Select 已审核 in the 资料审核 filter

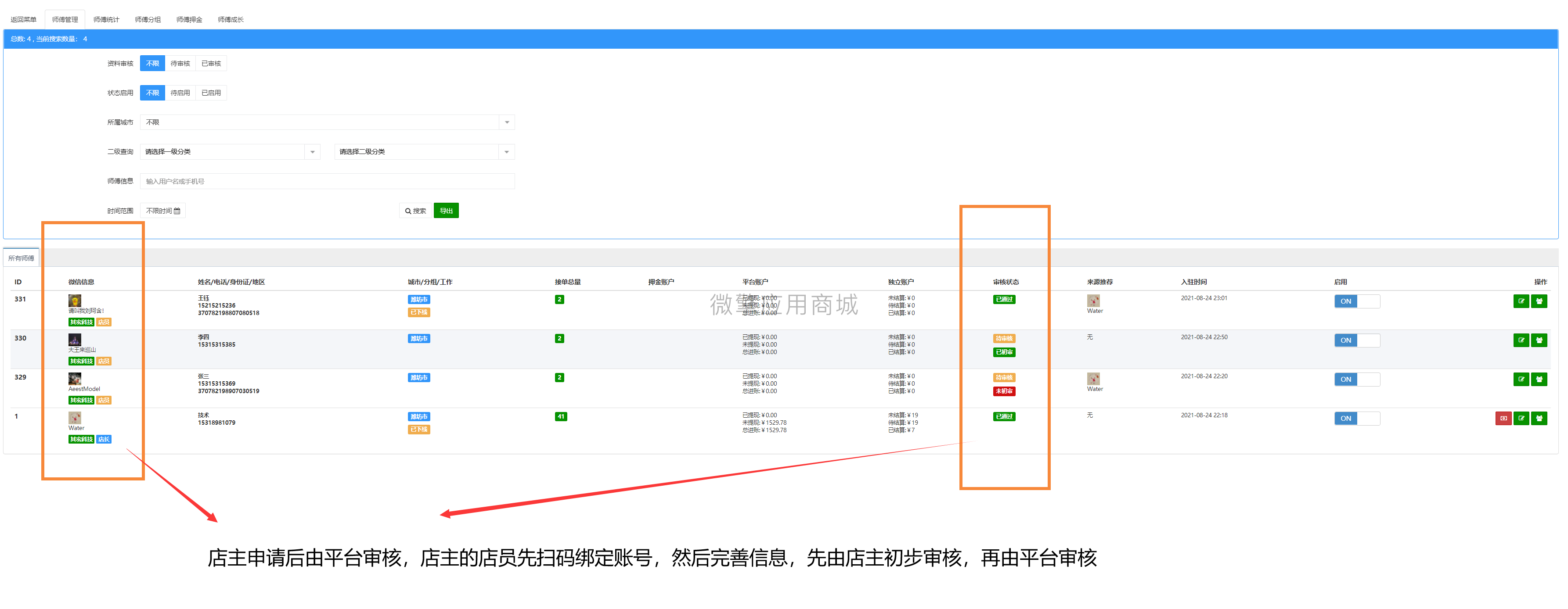click(x=211, y=63)
